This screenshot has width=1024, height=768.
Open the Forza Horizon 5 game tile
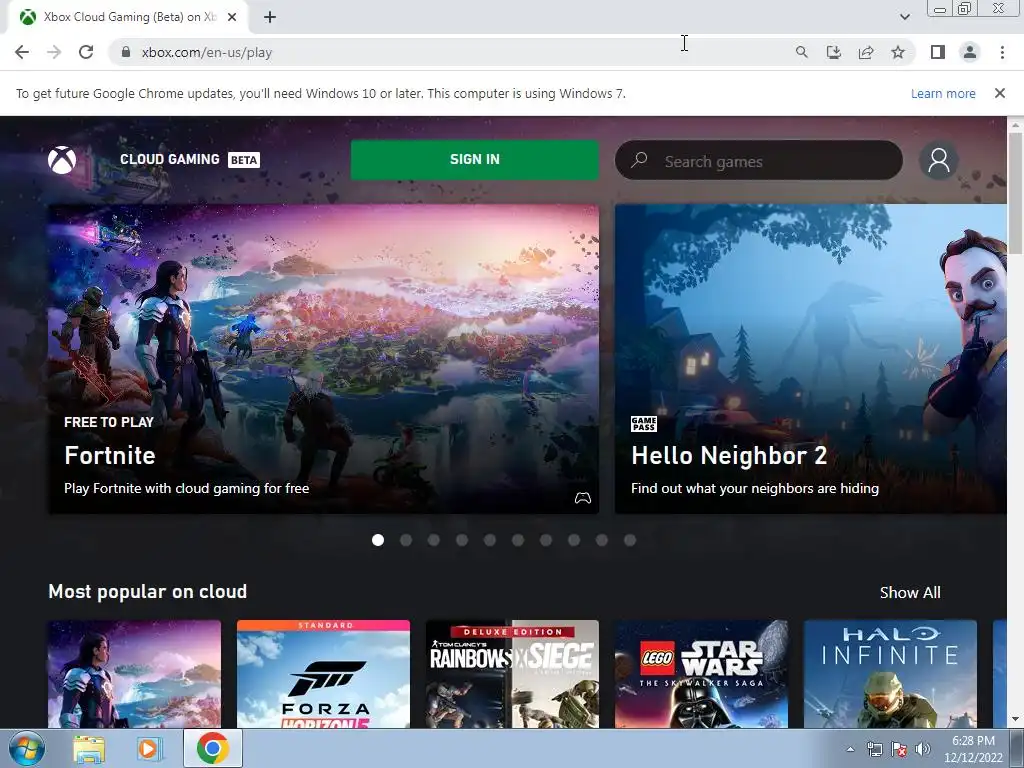tap(323, 674)
